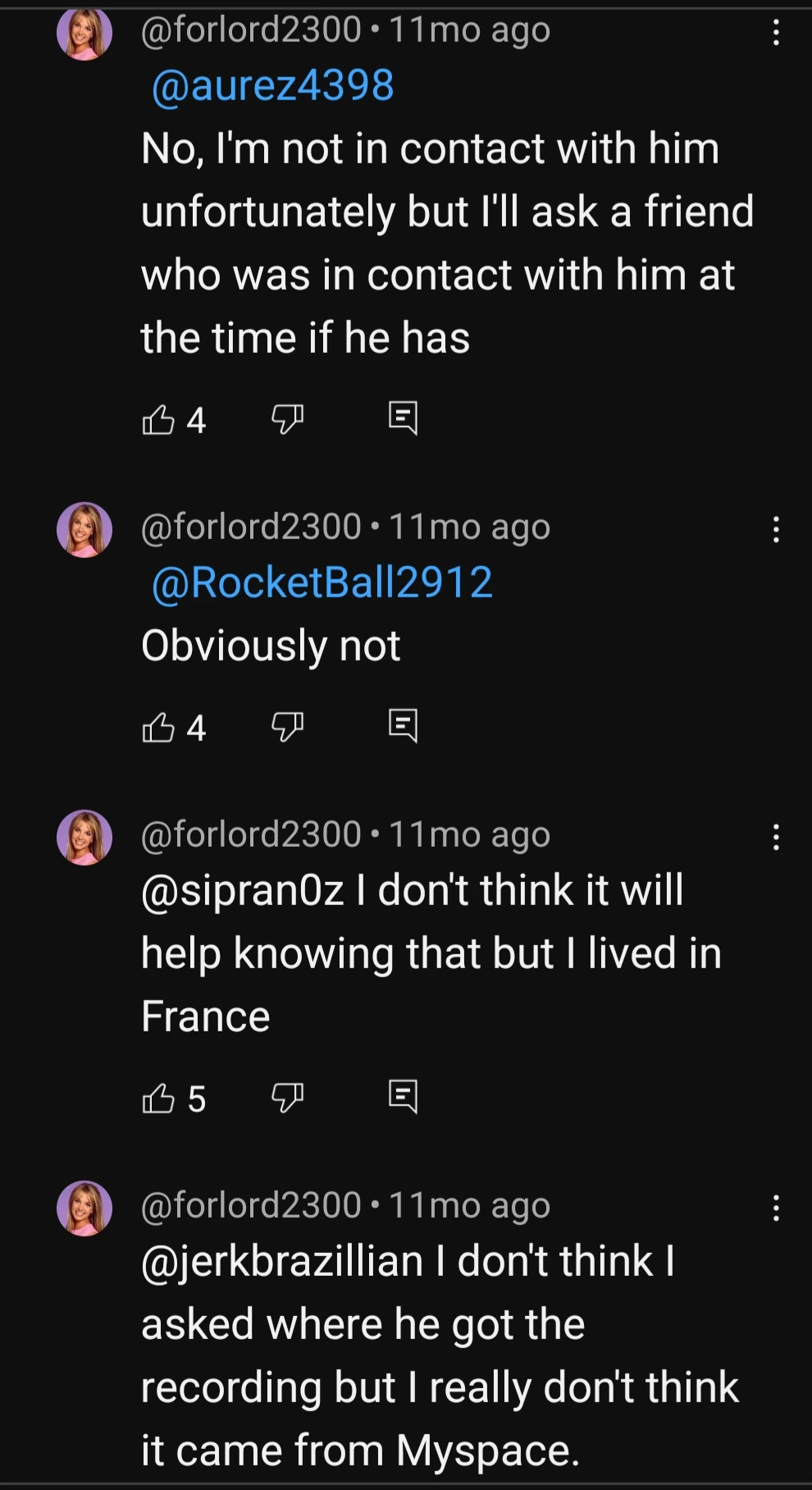The width and height of the screenshot is (812, 1490).
Task: Dislike the comment replying to @aurez4398
Action: 287,419
